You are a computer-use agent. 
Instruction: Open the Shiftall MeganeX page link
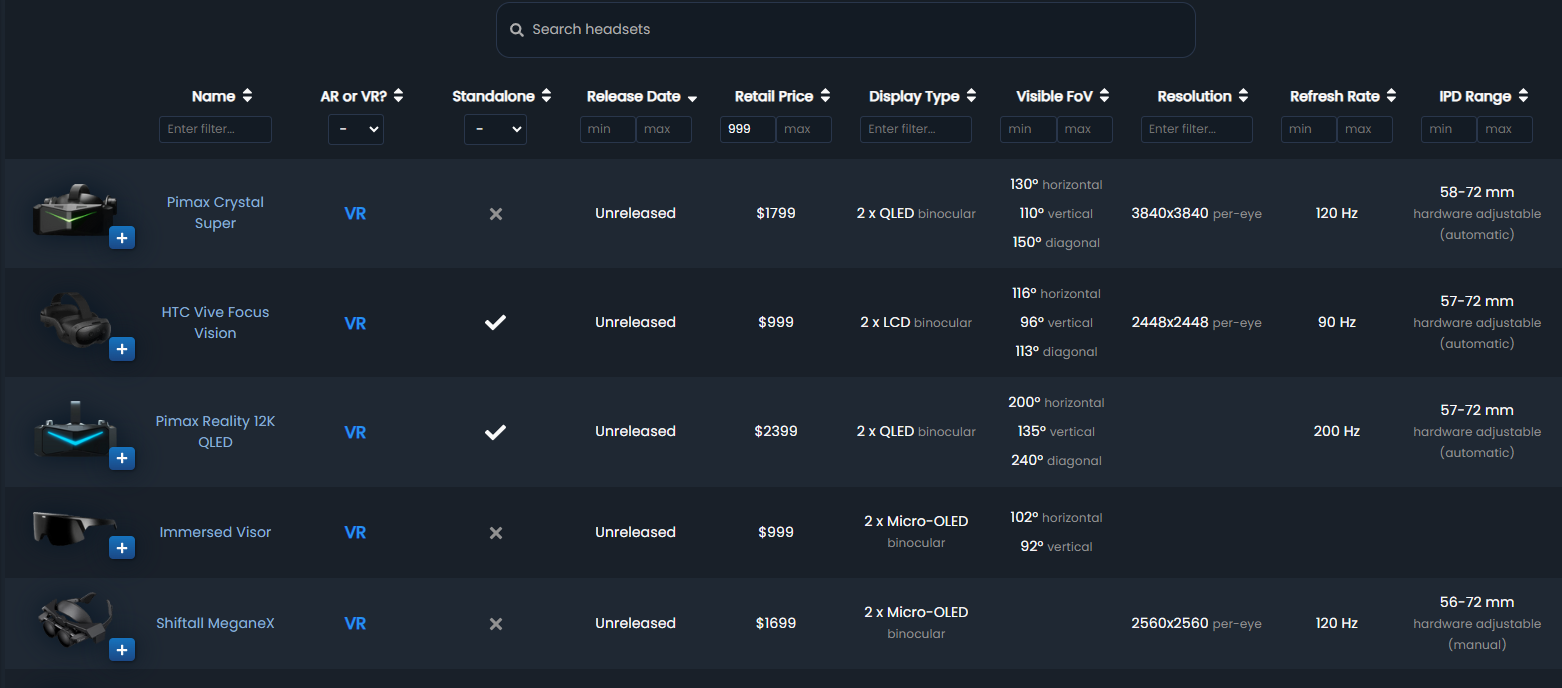pos(215,623)
